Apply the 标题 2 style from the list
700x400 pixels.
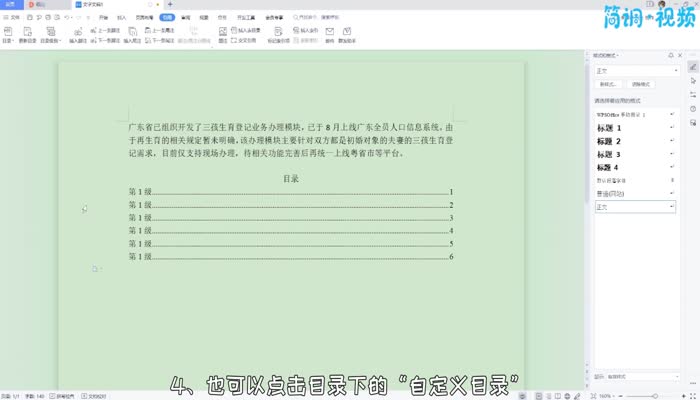(x=610, y=141)
